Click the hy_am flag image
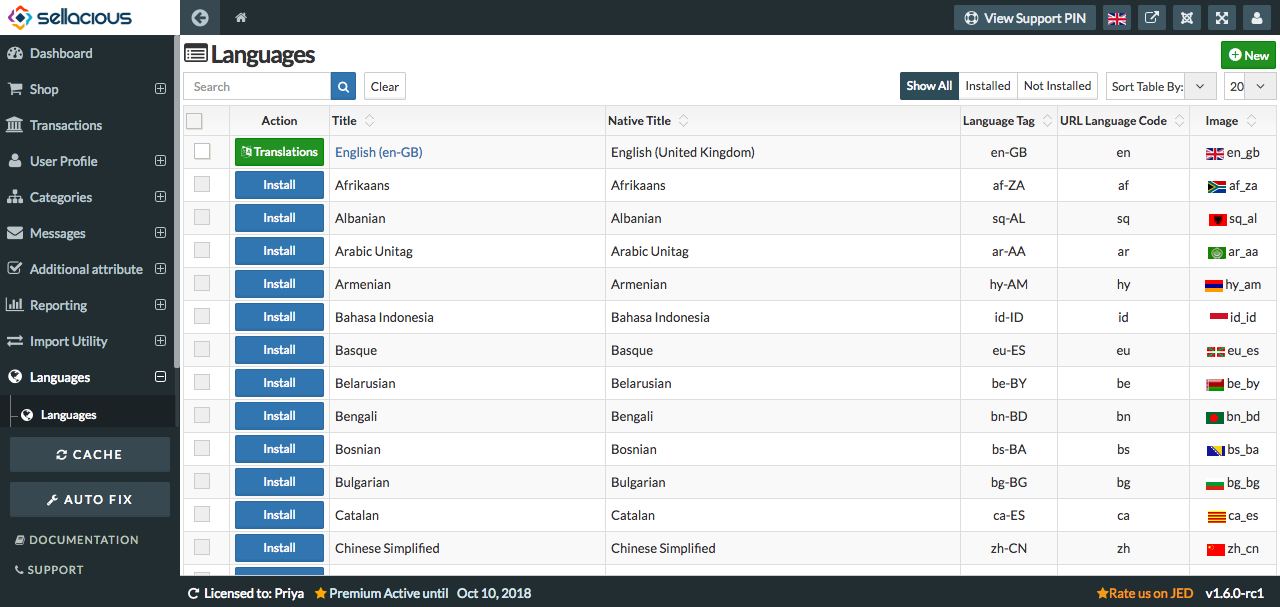This screenshot has width=1280, height=607. click(1213, 285)
